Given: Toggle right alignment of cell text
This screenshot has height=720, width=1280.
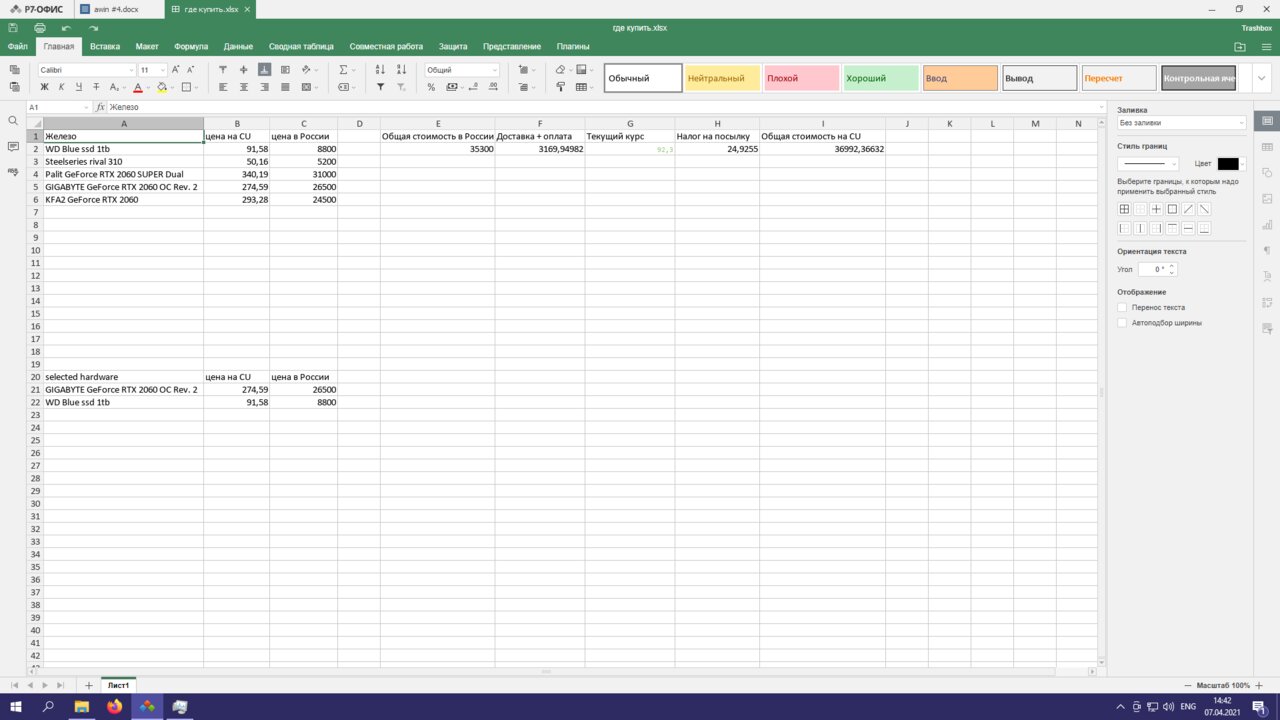Looking at the screenshot, I should coord(264,87).
